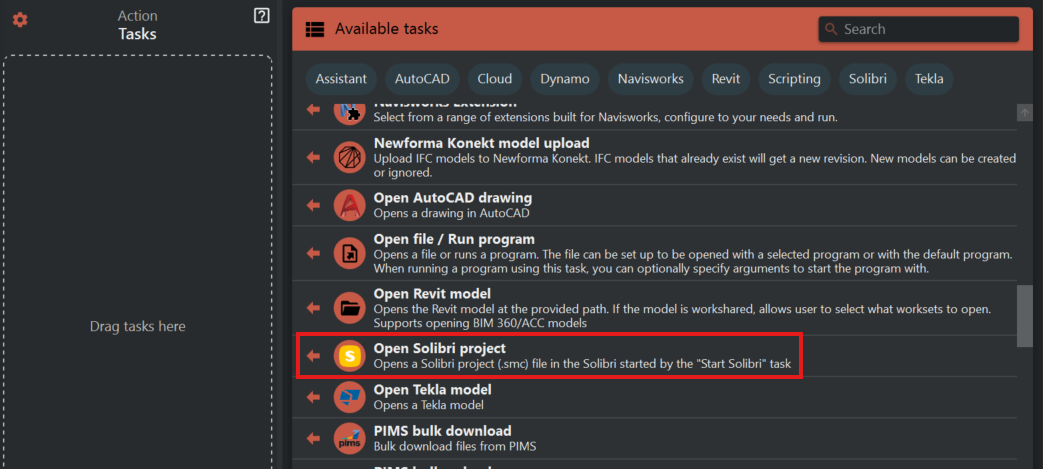
Task: Click the Open Revit model folder icon
Action: click(x=349, y=308)
